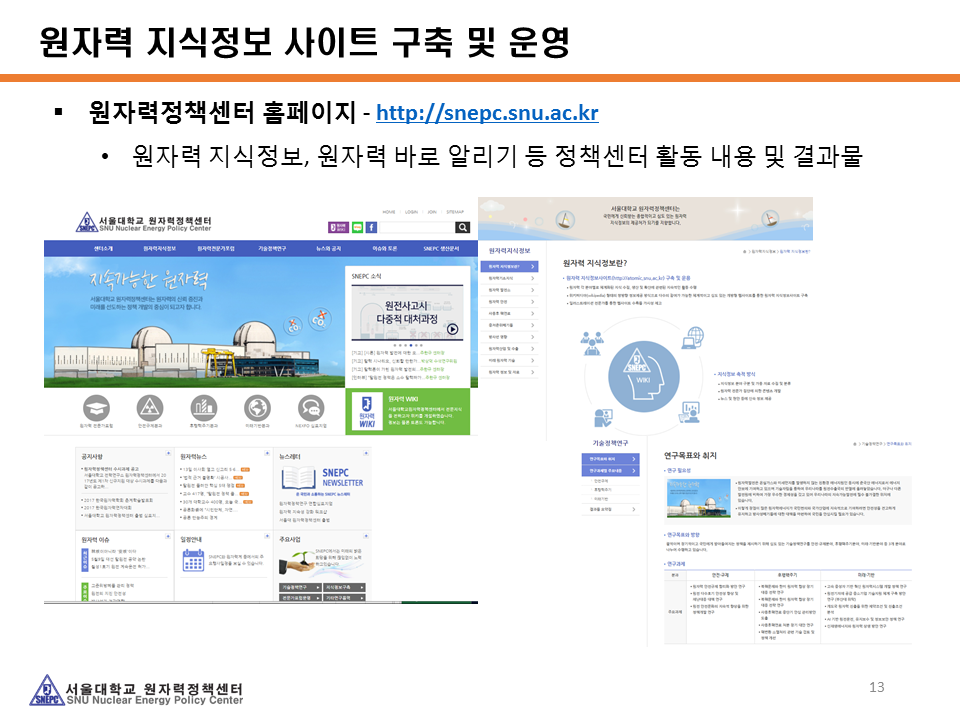Expand more of 원자력뉴스 section
Screen dimensions: 960x720
coord(267,454)
